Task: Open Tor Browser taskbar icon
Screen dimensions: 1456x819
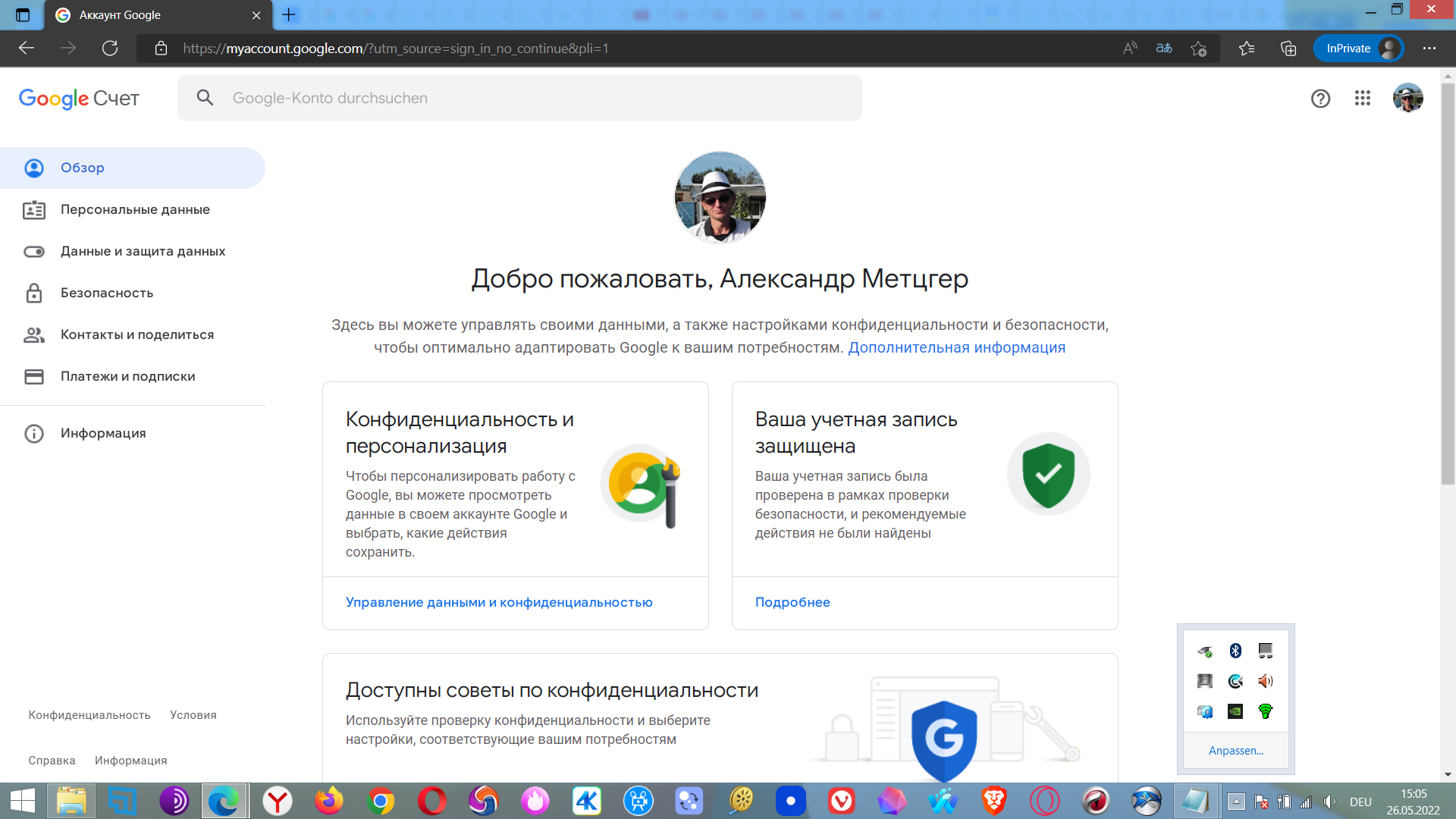Action: click(x=174, y=801)
